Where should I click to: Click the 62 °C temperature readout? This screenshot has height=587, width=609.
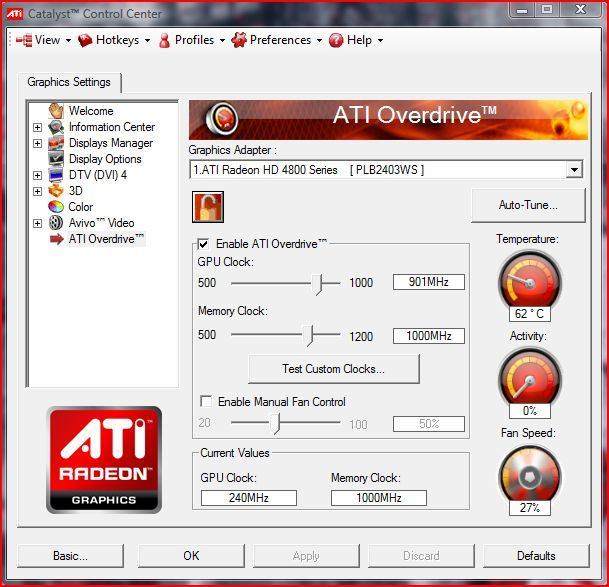pos(529,314)
